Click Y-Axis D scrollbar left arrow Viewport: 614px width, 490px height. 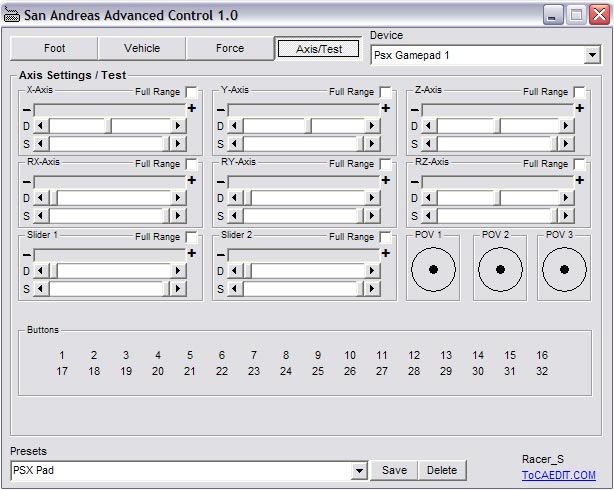click(235, 126)
